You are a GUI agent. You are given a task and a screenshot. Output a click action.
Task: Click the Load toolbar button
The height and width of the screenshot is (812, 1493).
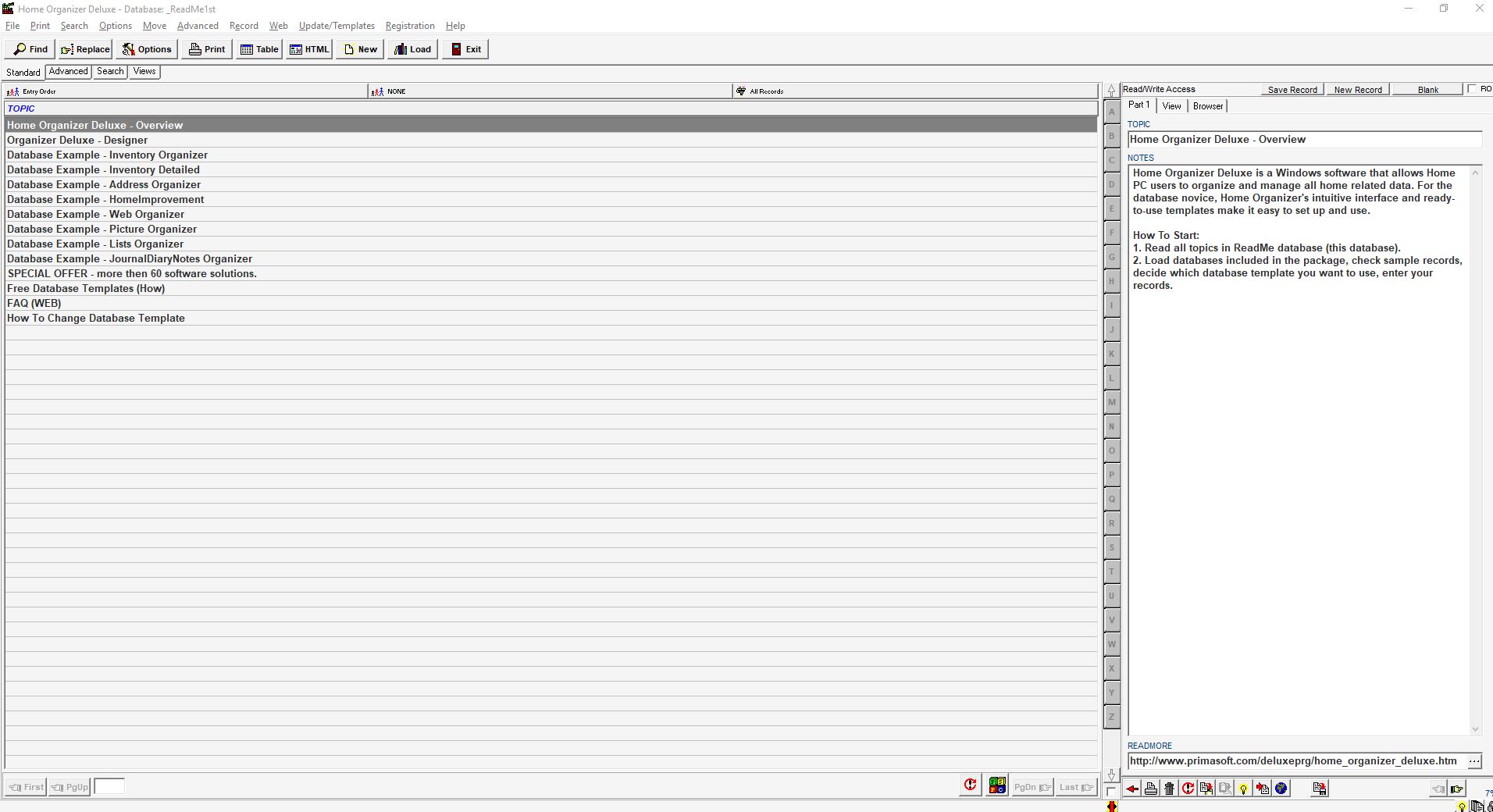tap(412, 49)
